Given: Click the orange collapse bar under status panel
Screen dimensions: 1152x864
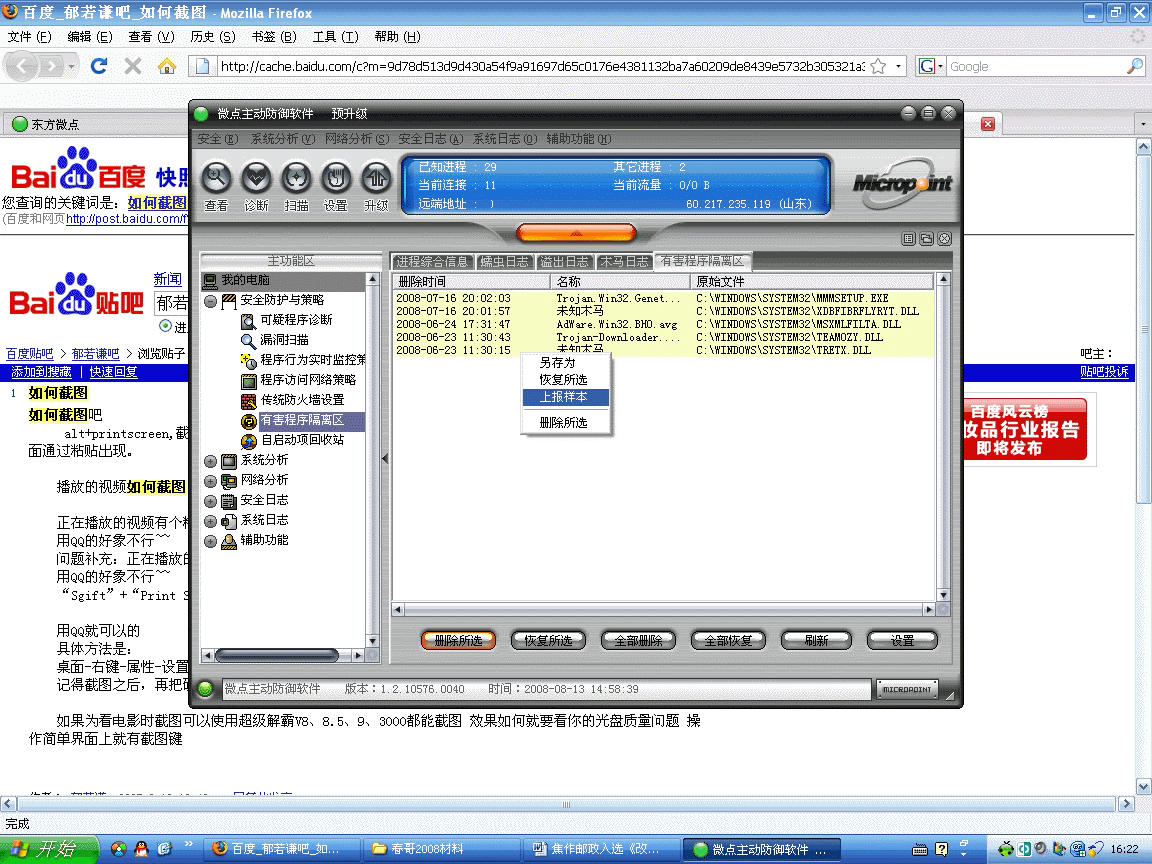Looking at the screenshot, I should tap(576, 233).
